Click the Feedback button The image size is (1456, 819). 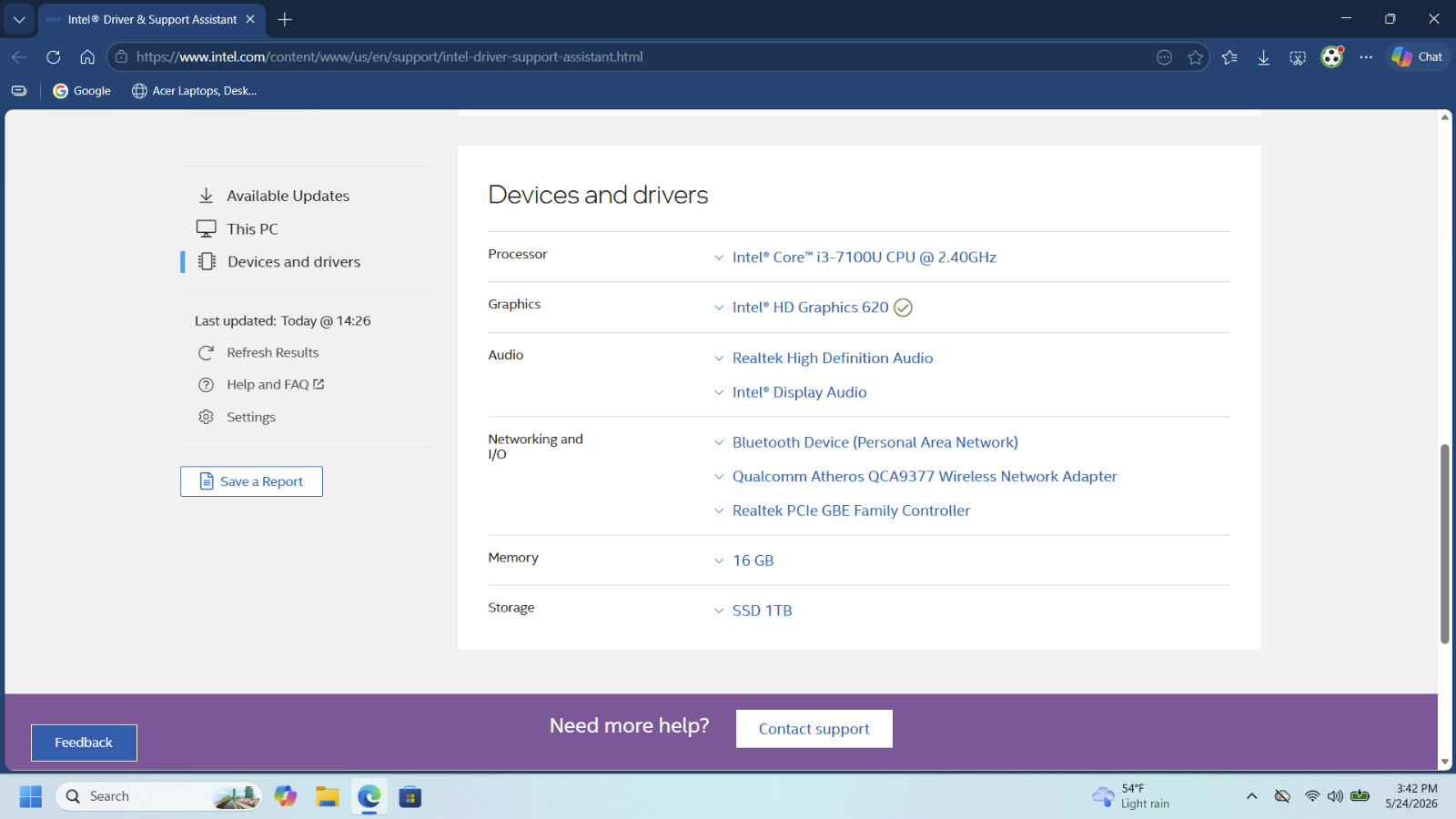point(84,743)
